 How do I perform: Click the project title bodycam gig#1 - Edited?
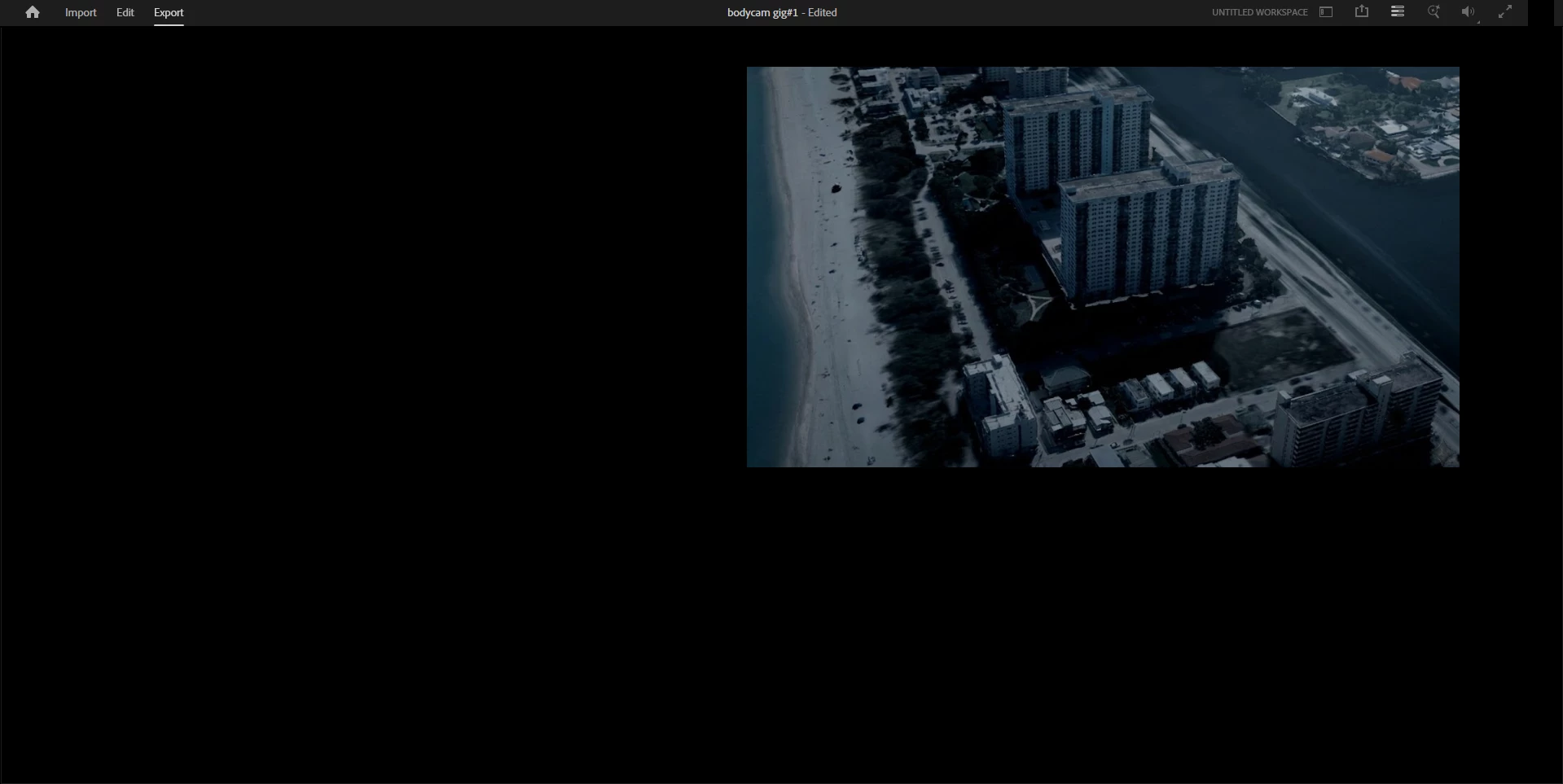(x=782, y=12)
